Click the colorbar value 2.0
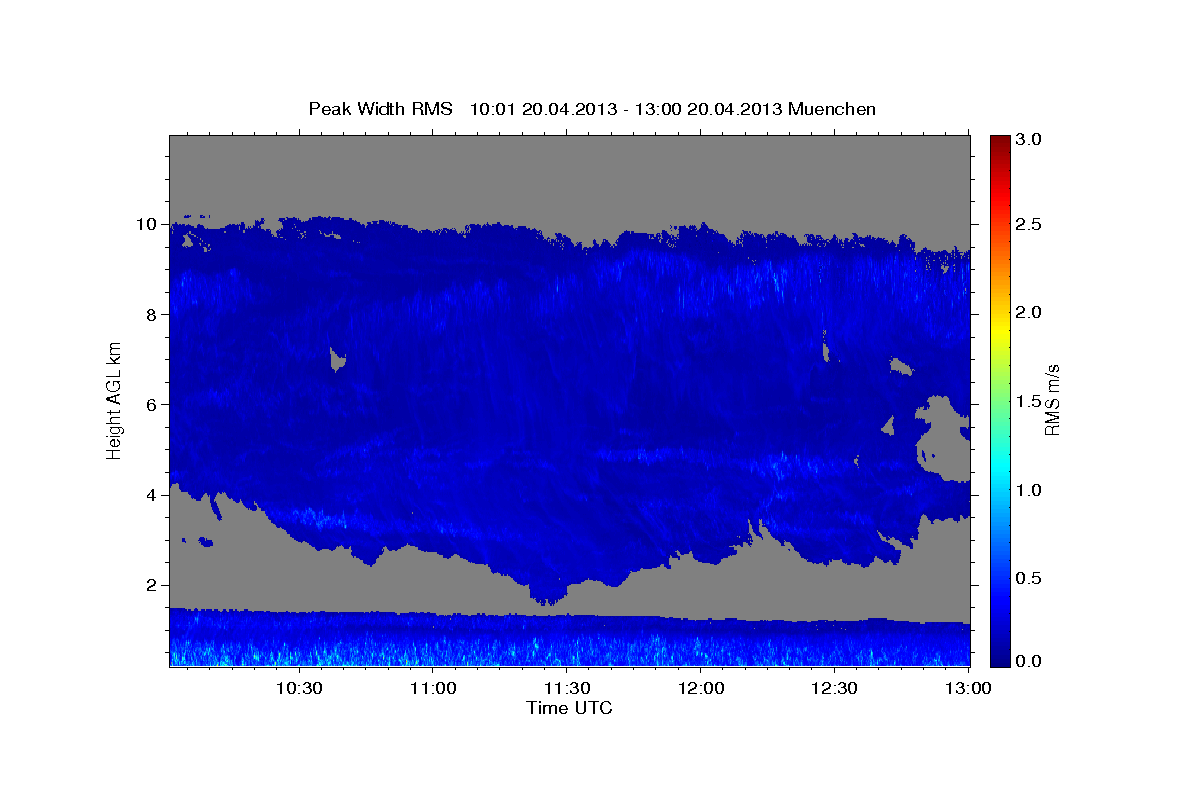The image size is (1200, 800). 1030,312
